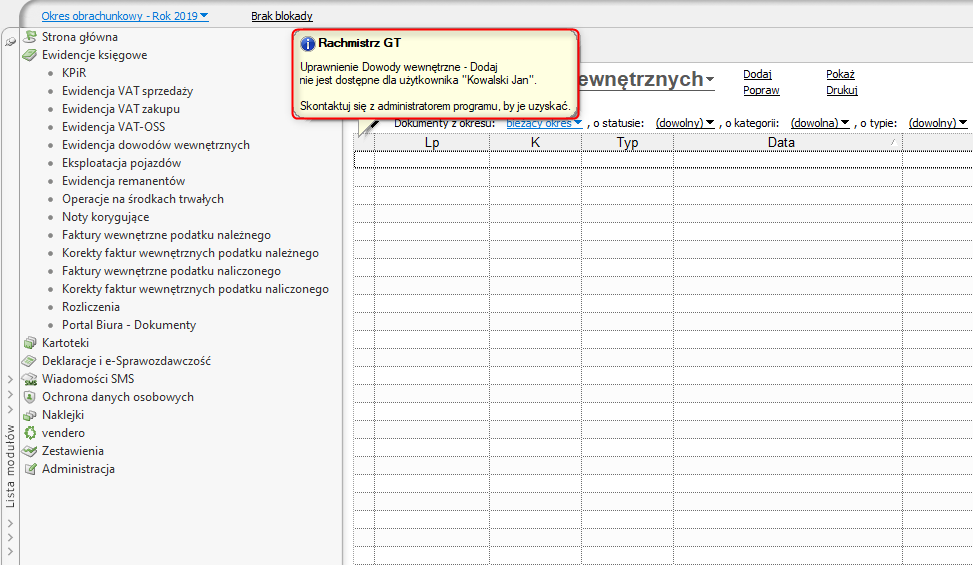Select Wiadomości SMS module
Viewport: 973px width, 565px height.
coord(87,378)
